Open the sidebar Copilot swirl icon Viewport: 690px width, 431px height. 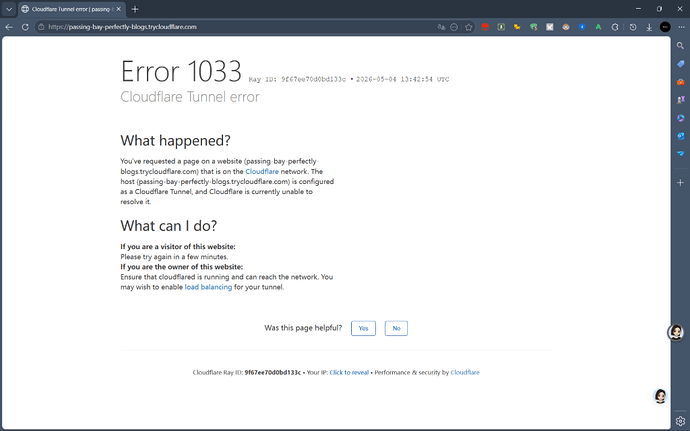point(680,118)
